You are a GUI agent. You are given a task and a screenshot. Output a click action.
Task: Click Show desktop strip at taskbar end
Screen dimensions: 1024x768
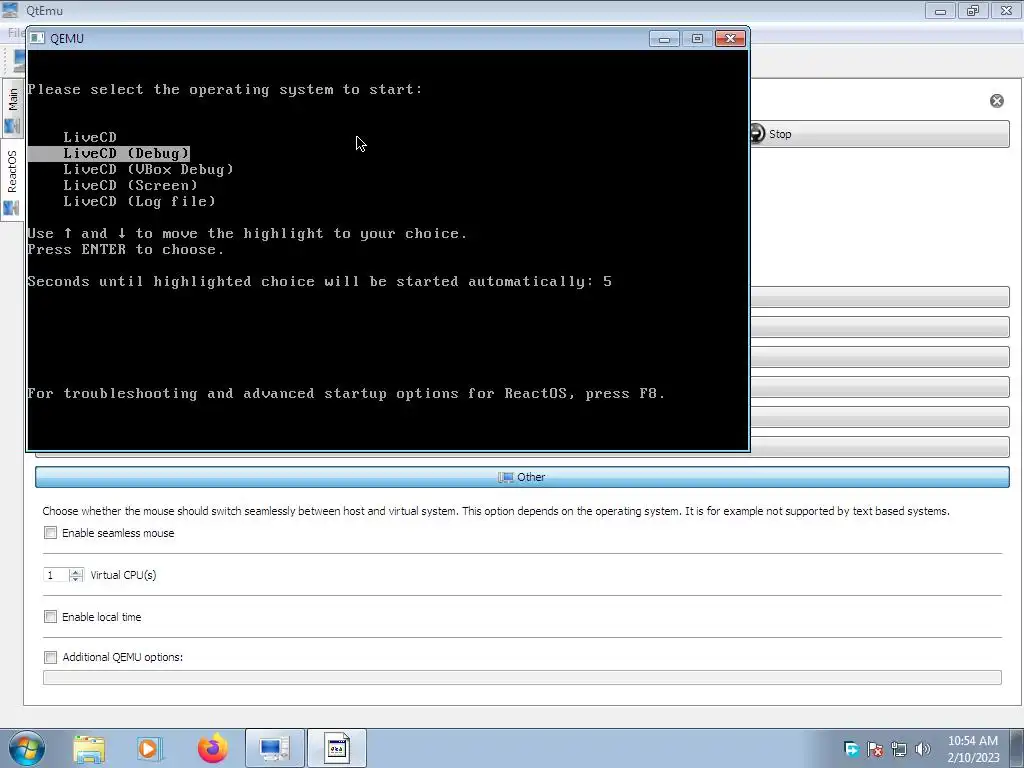(x=1017, y=748)
